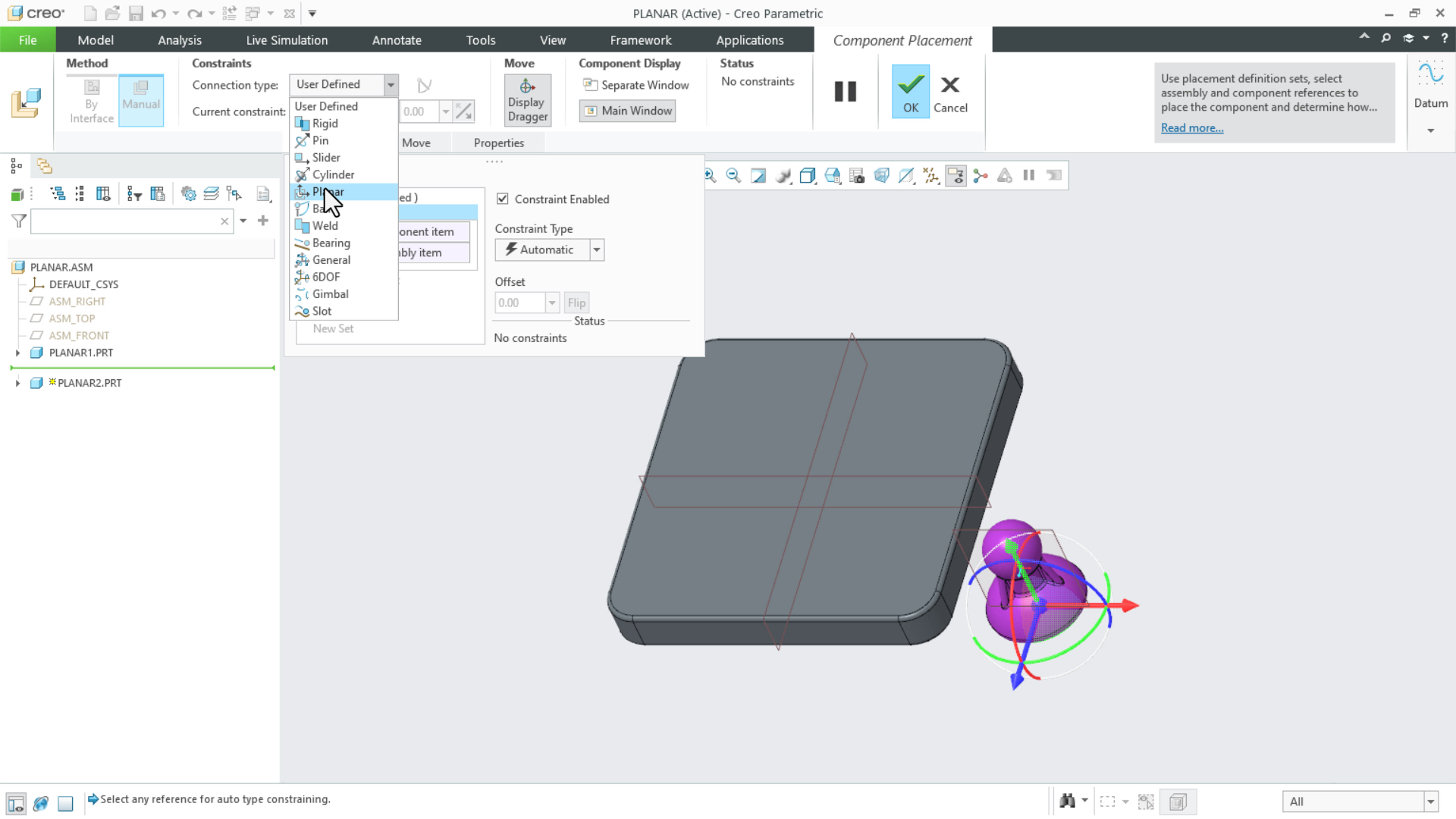Enable the Separate Window option

[636, 85]
